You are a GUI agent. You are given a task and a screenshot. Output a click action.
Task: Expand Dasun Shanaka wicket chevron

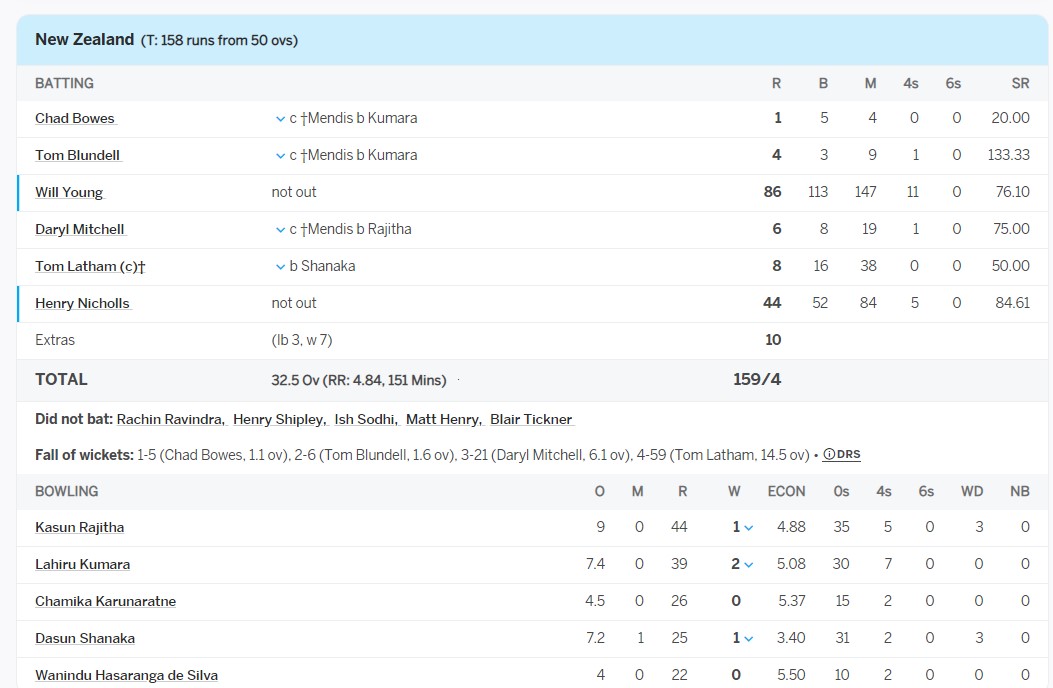tap(749, 639)
